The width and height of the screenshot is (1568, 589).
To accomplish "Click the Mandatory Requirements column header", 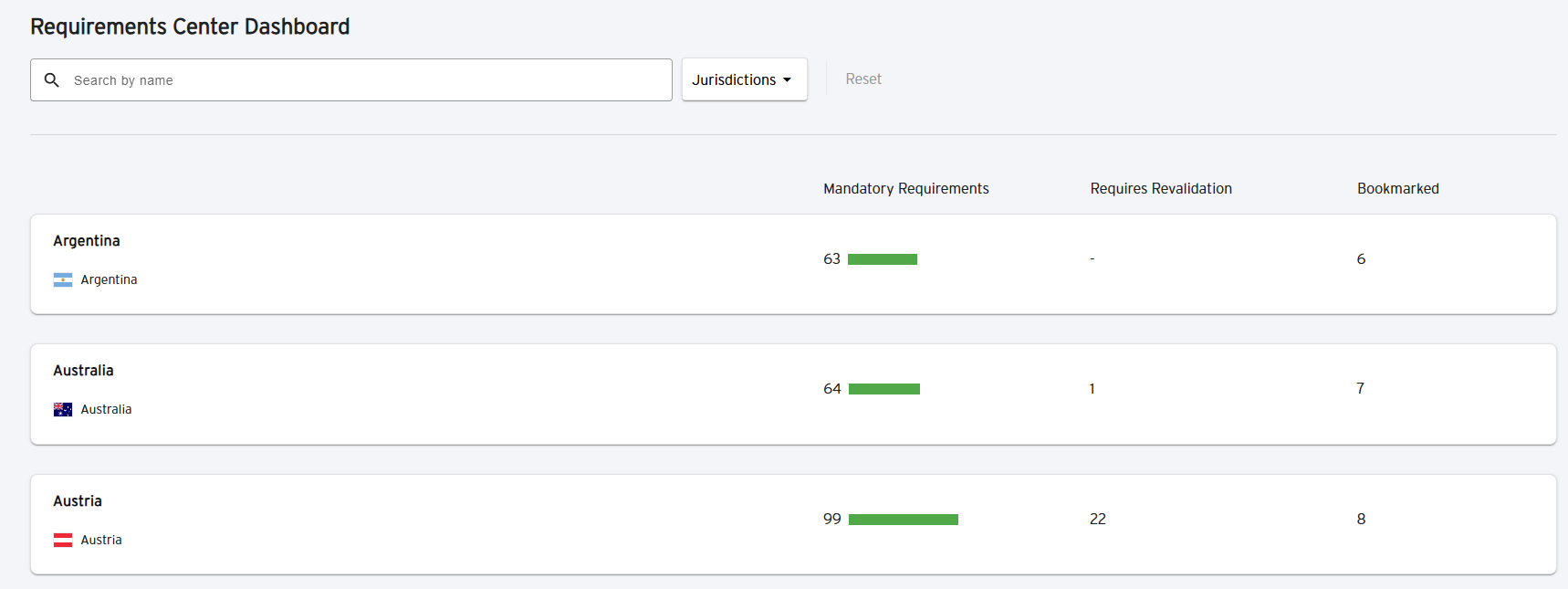I will [x=905, y=189].
